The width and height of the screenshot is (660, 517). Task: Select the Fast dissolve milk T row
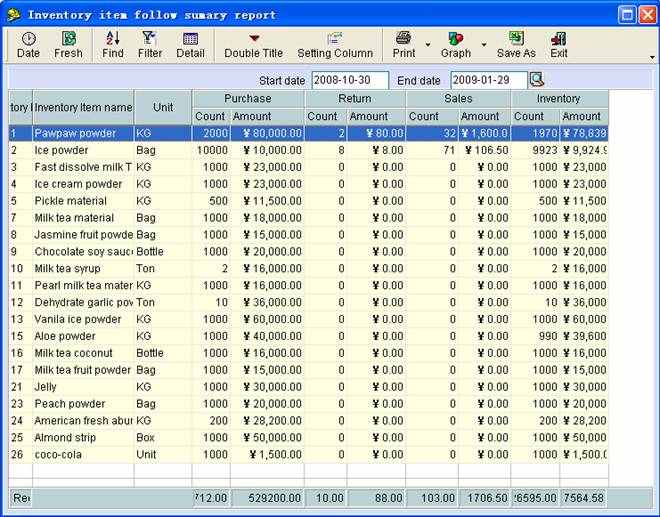309,167
